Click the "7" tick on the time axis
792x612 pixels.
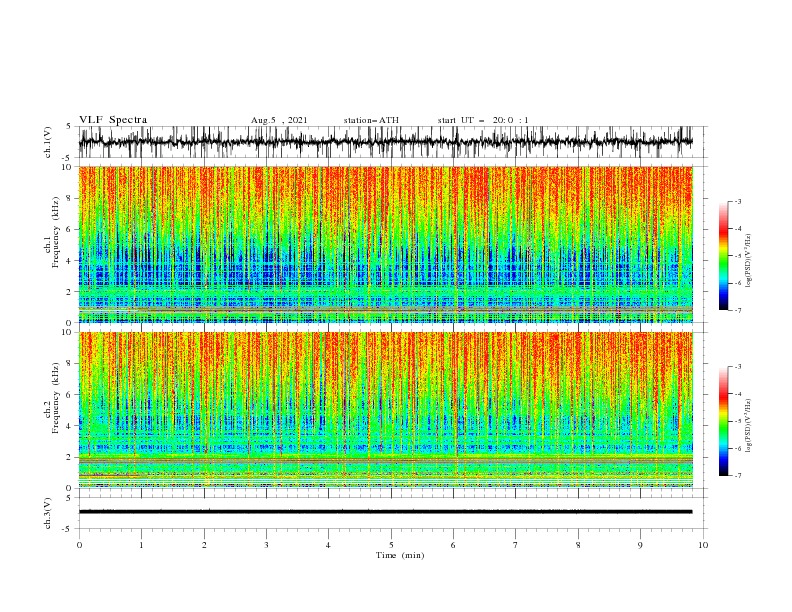(515, 545)
